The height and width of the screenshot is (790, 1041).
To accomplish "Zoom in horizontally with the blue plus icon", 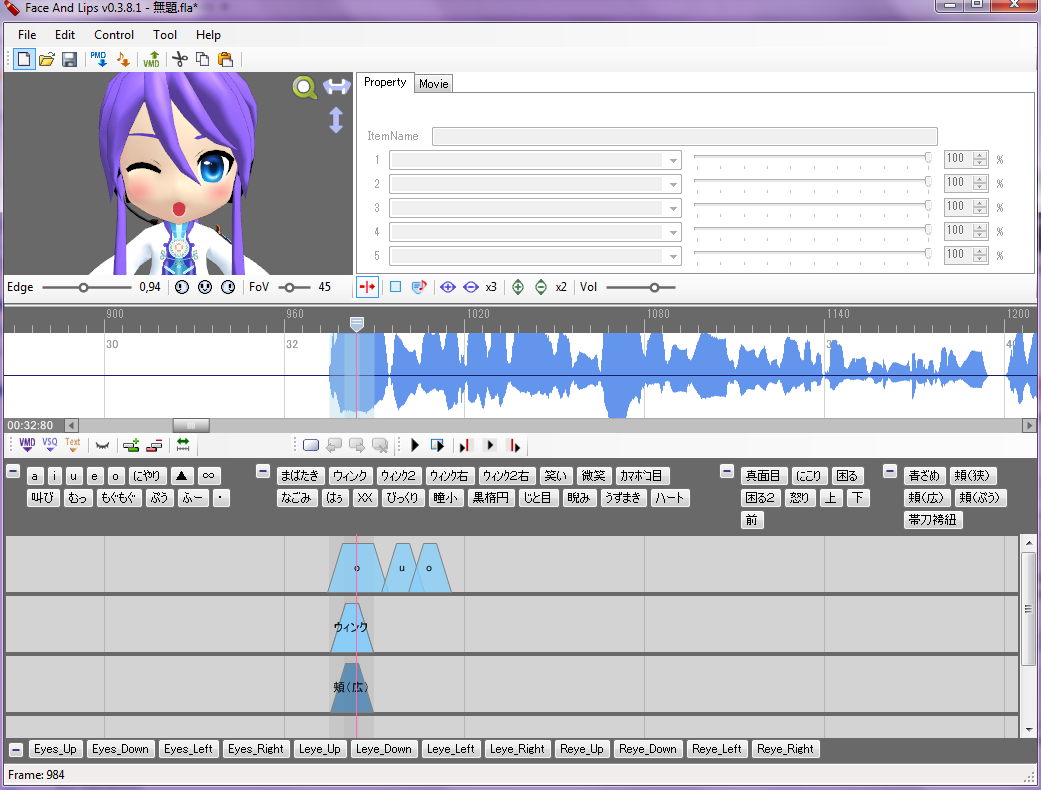I will coord(448,287).
